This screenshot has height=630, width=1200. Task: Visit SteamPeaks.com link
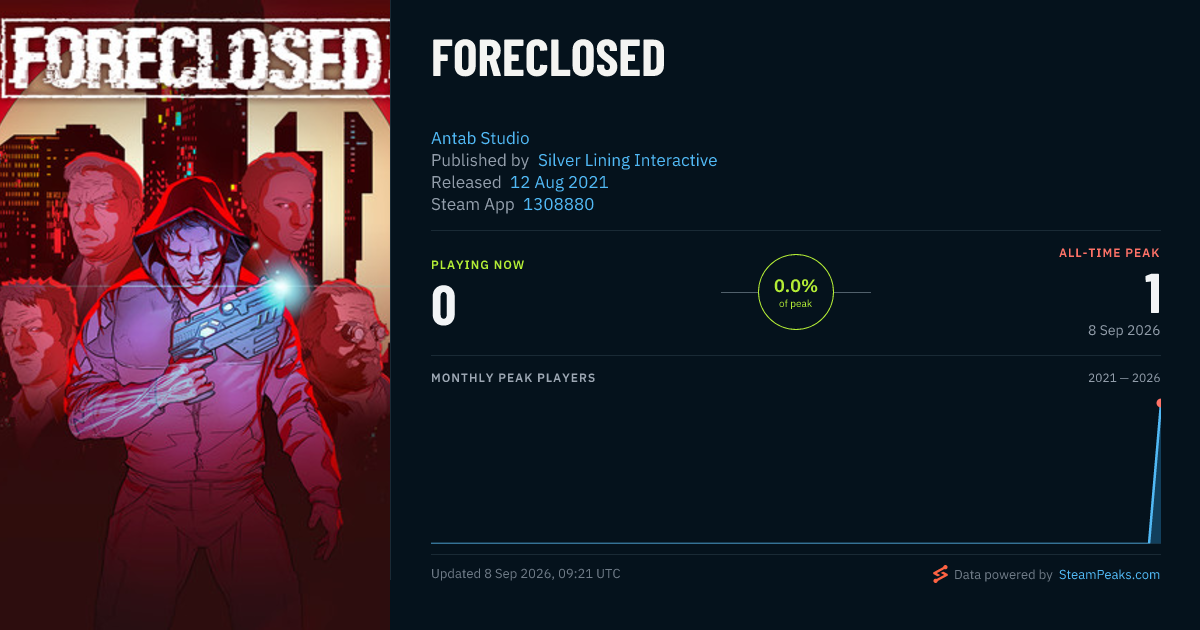coord(1109,575)
